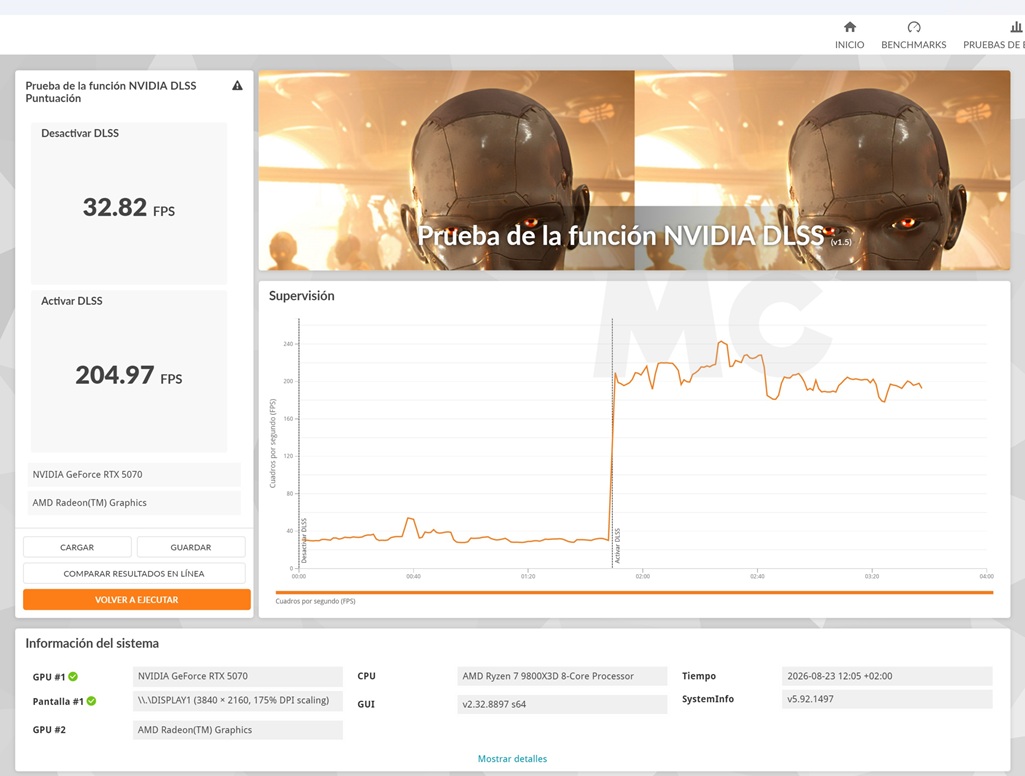Click the SystemInfo version v5.92.1497
1025x776 pixels.
[x=887, y=700]
